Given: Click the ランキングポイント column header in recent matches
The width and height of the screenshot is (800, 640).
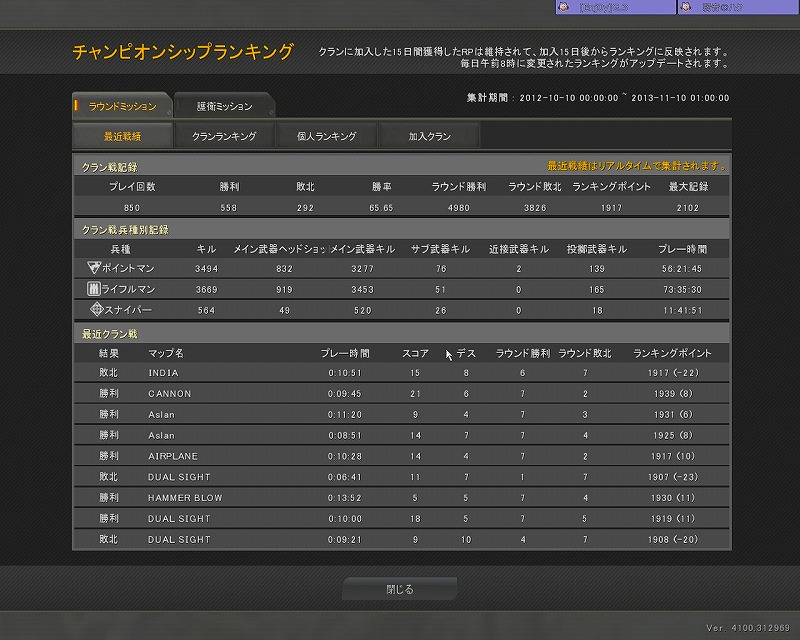Looking at the screenshot, I should (x=673, y=353).
